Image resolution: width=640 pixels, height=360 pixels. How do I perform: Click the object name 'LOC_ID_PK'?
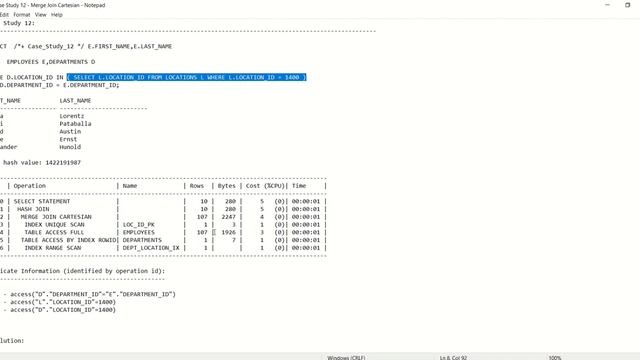click(x=139, y=224)
